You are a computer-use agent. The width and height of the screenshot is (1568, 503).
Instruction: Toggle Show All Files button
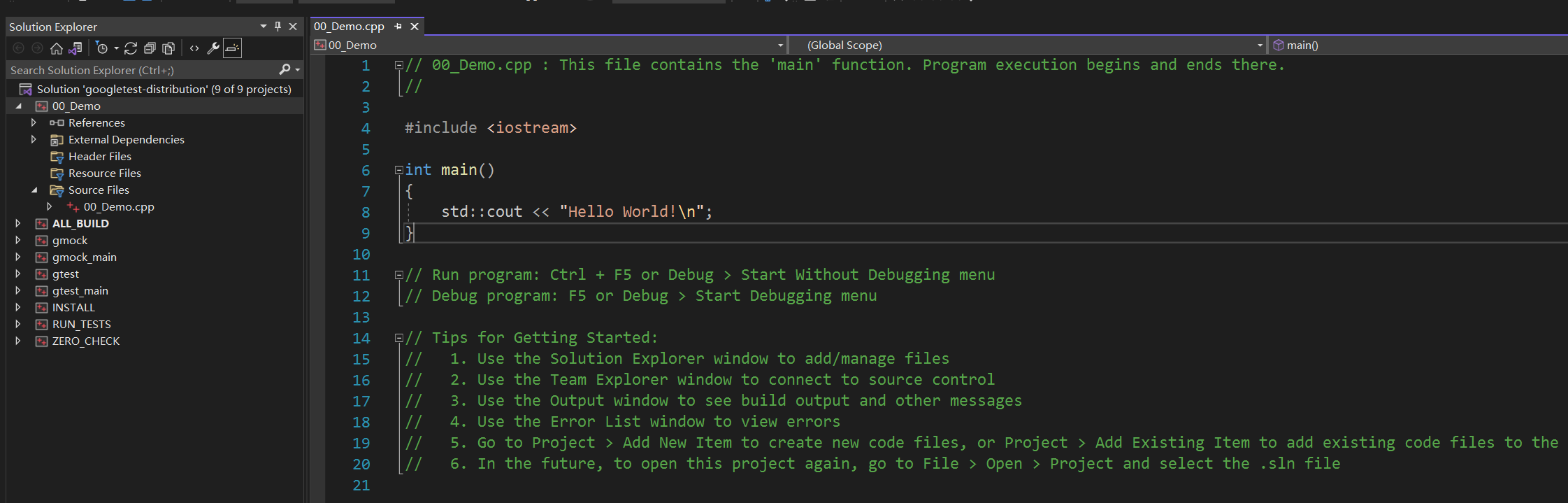[168, 48]
